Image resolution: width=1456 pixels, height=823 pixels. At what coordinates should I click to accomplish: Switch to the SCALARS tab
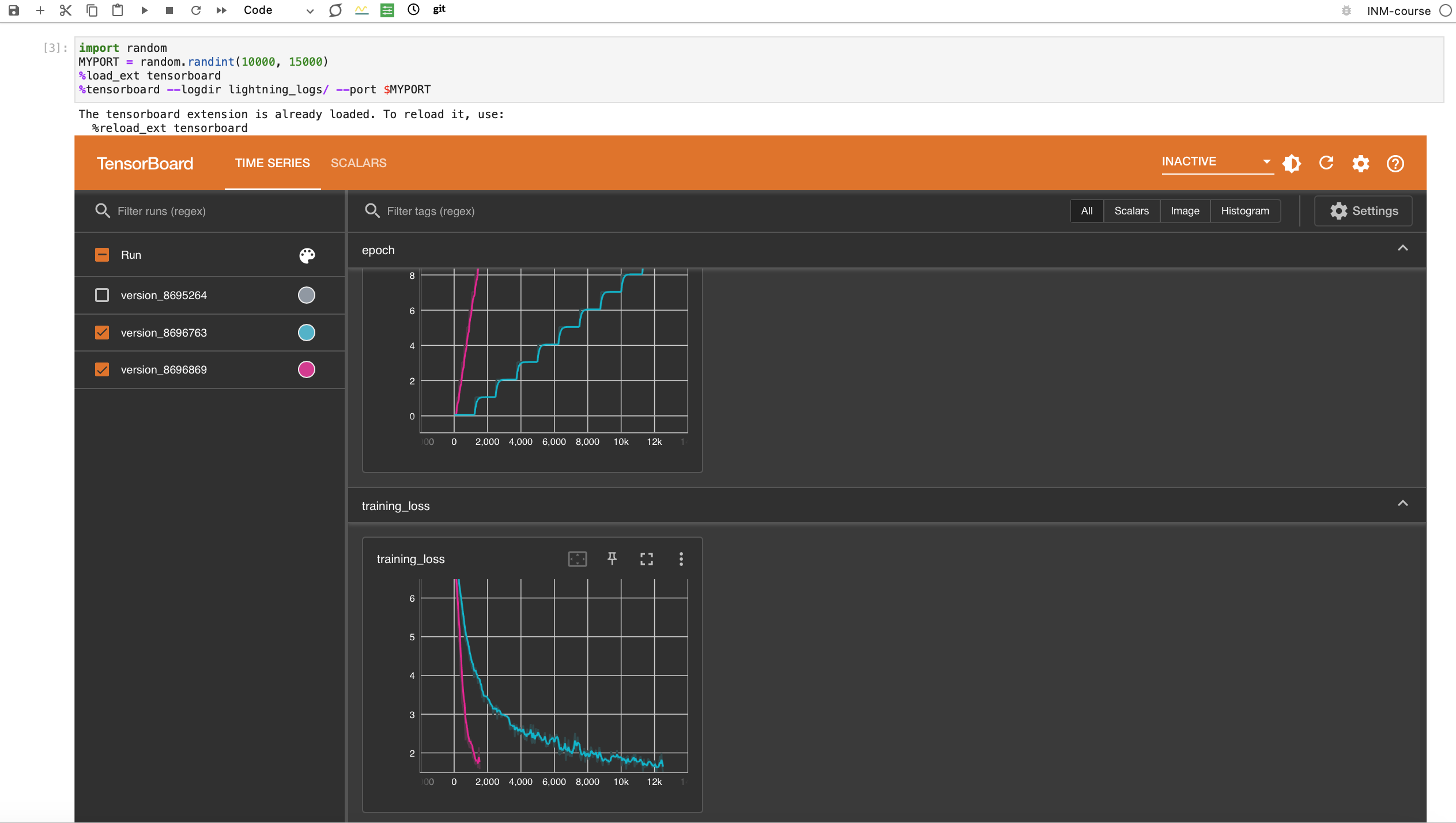pos(359,163)
